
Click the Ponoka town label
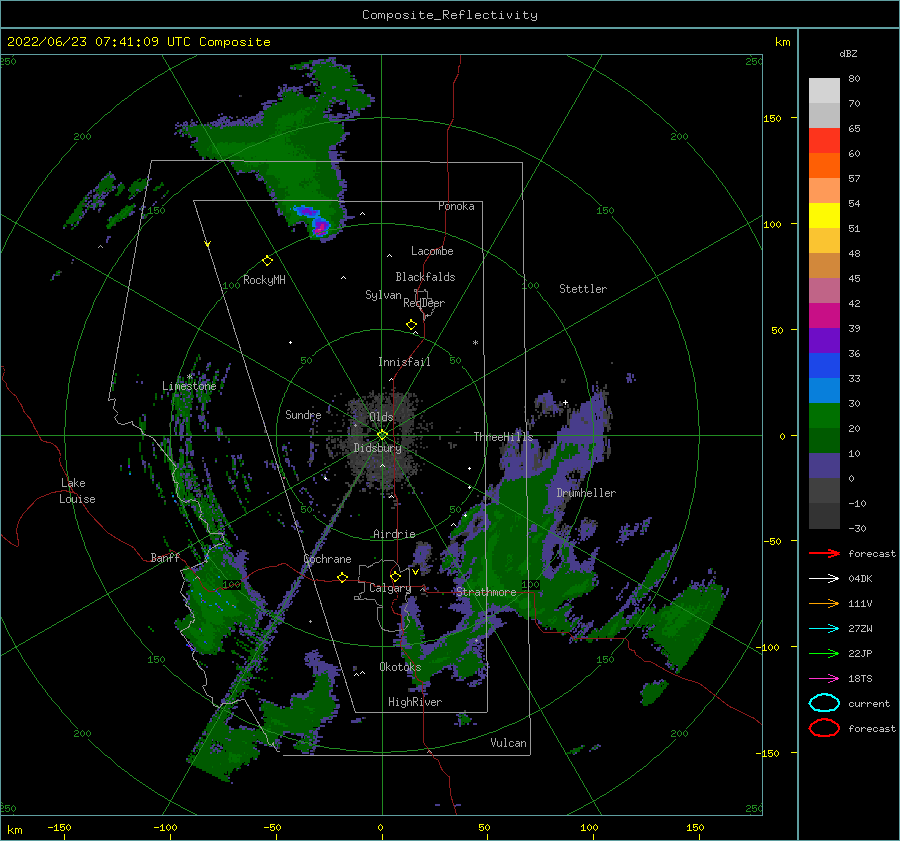click(456, 206)
